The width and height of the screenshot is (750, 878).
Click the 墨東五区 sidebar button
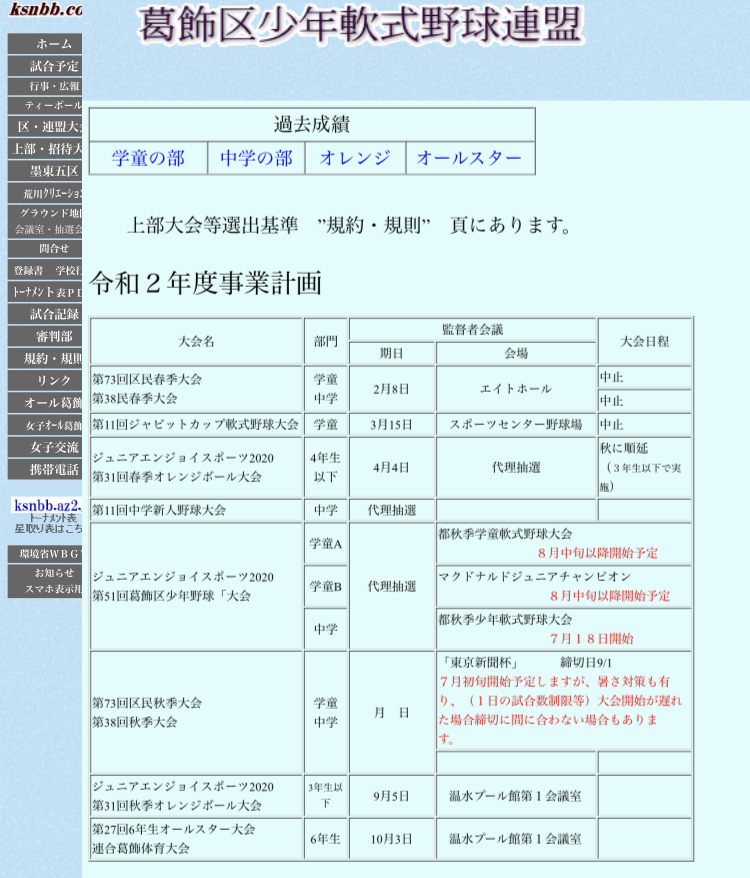45,171
